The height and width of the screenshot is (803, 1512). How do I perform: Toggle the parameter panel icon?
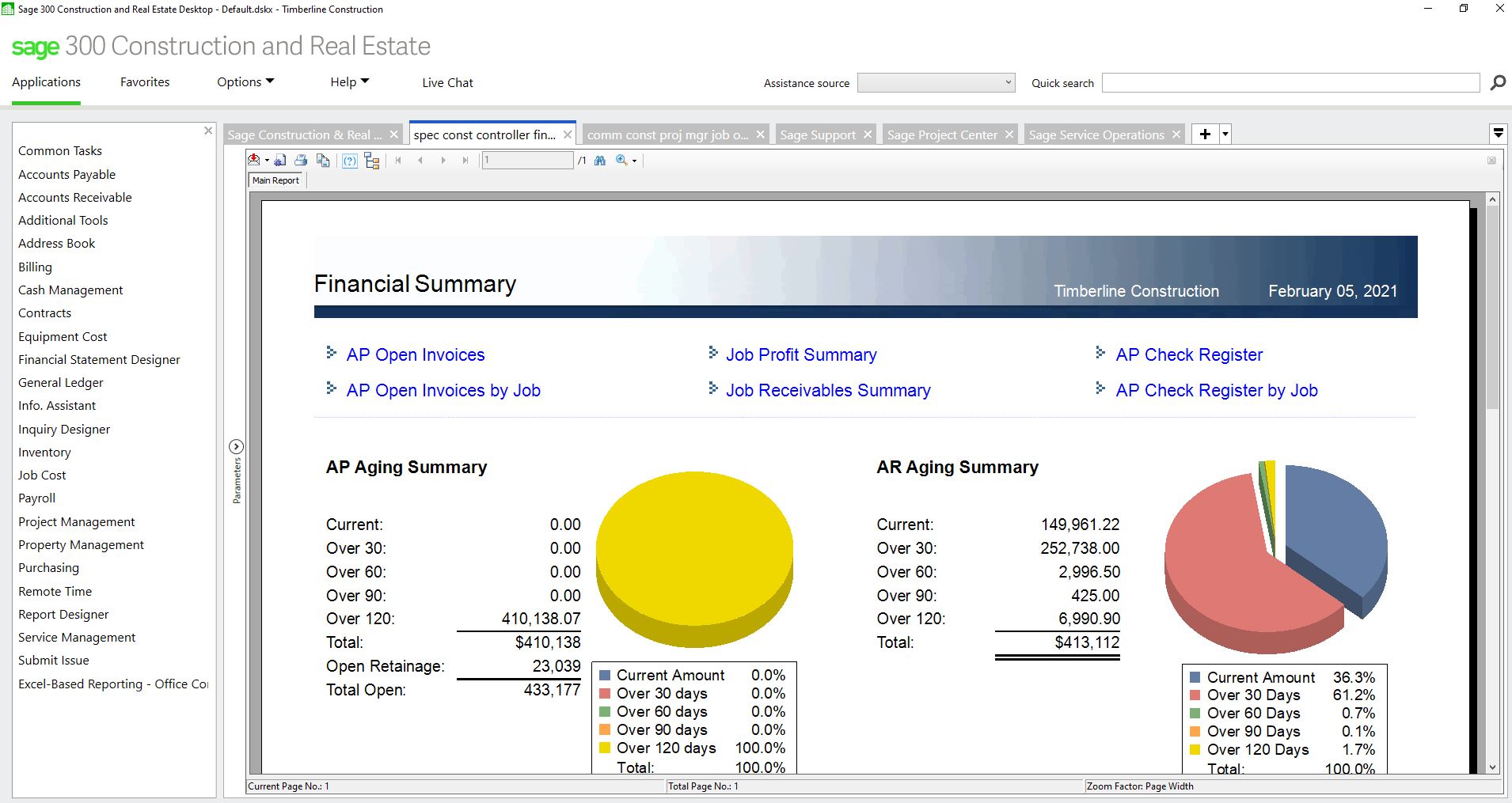[350, 161]
